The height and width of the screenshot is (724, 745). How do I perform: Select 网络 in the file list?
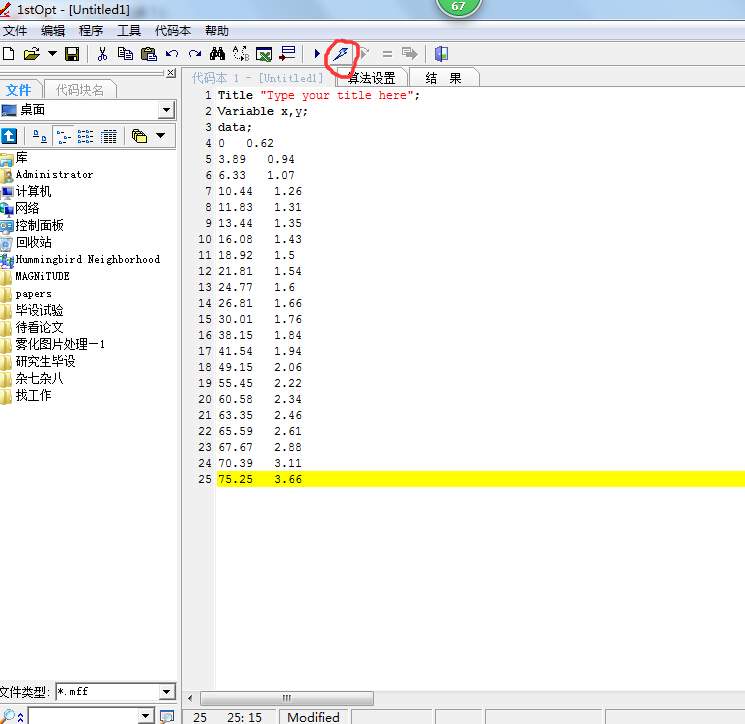click(x=27, y=209)
